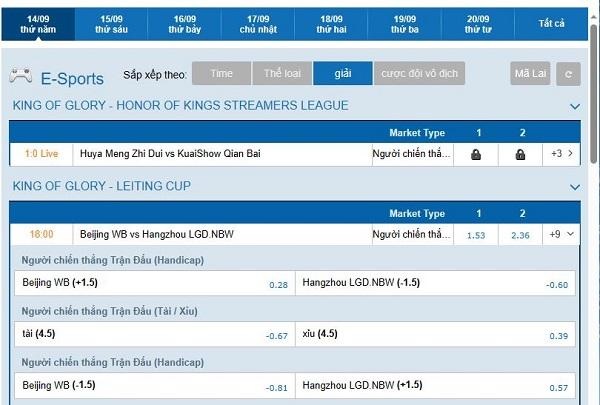Open the Mã Lai odds format dropdown
The image size is (600, 405).
(x=531, y=74)
